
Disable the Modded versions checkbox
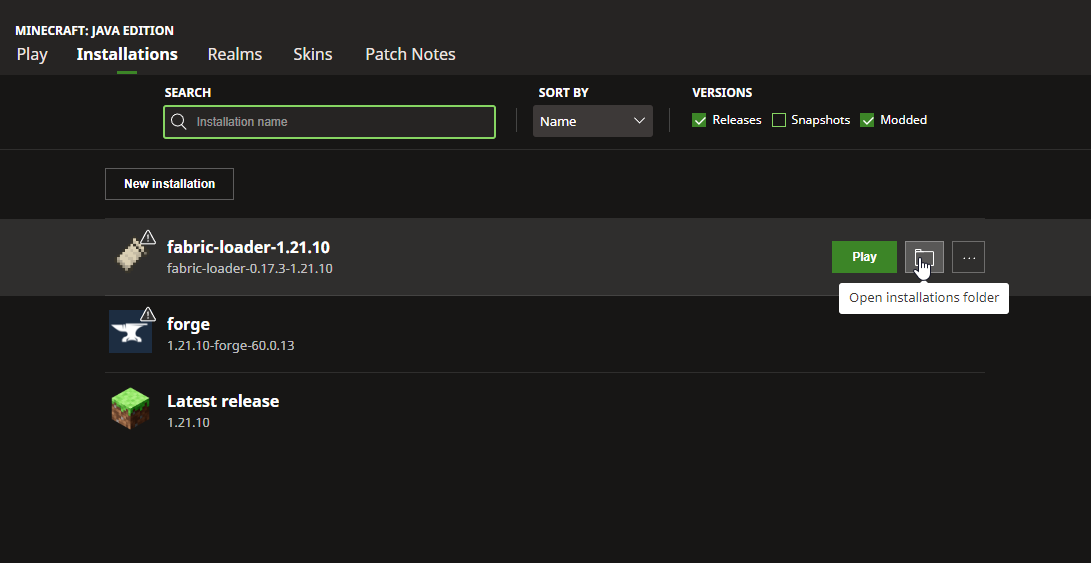tap(867, 120)
